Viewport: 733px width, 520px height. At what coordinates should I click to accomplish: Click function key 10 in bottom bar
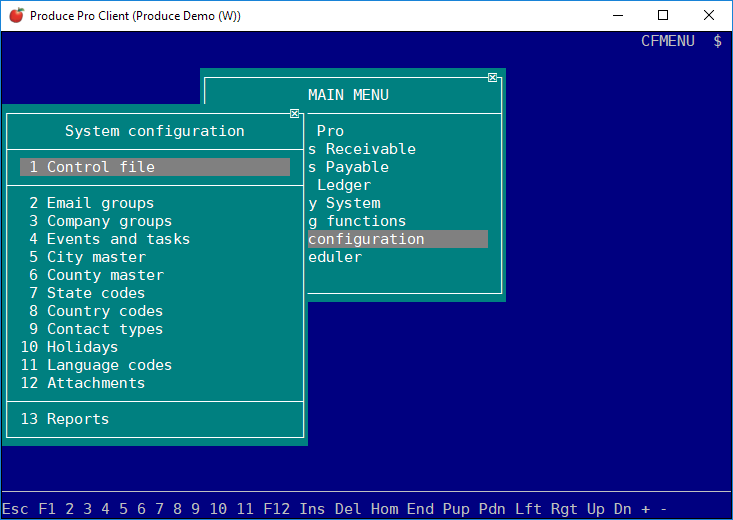[218, 509]
